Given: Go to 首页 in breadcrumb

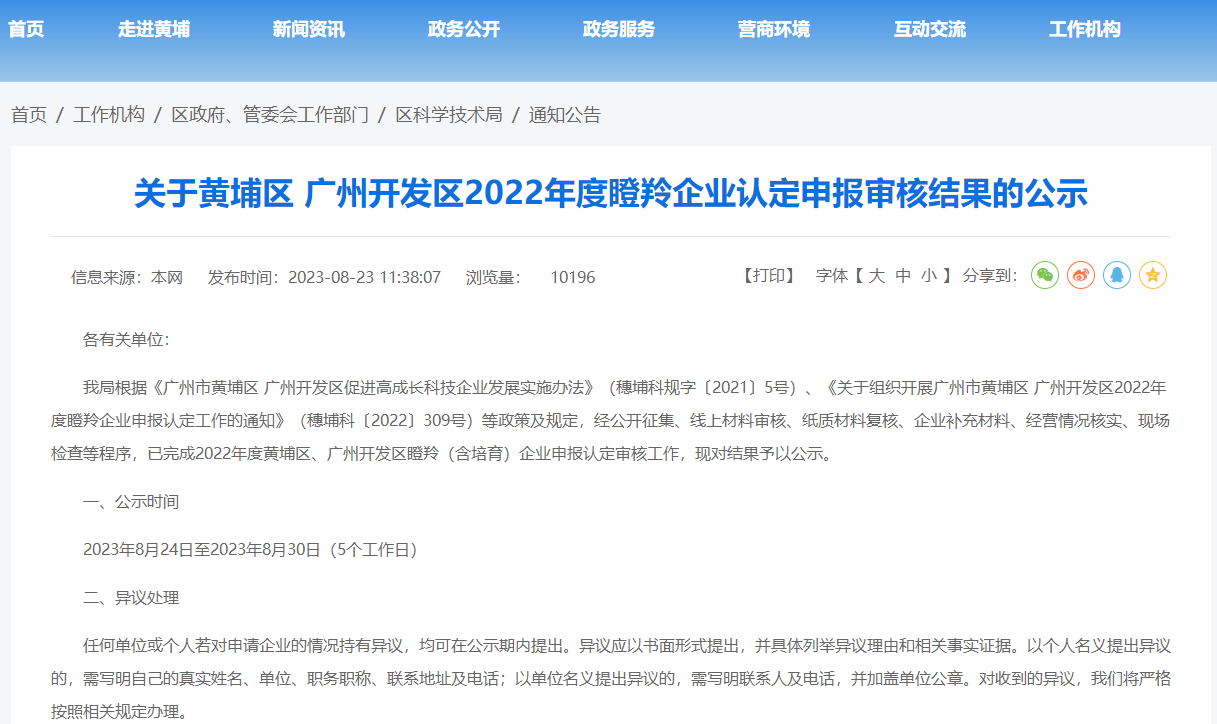Looking at the screenshot, I should click(29, 115).
